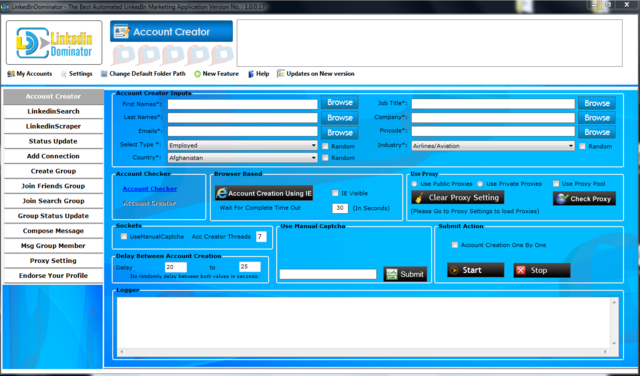Click the Last Names input field

point(242,118)
